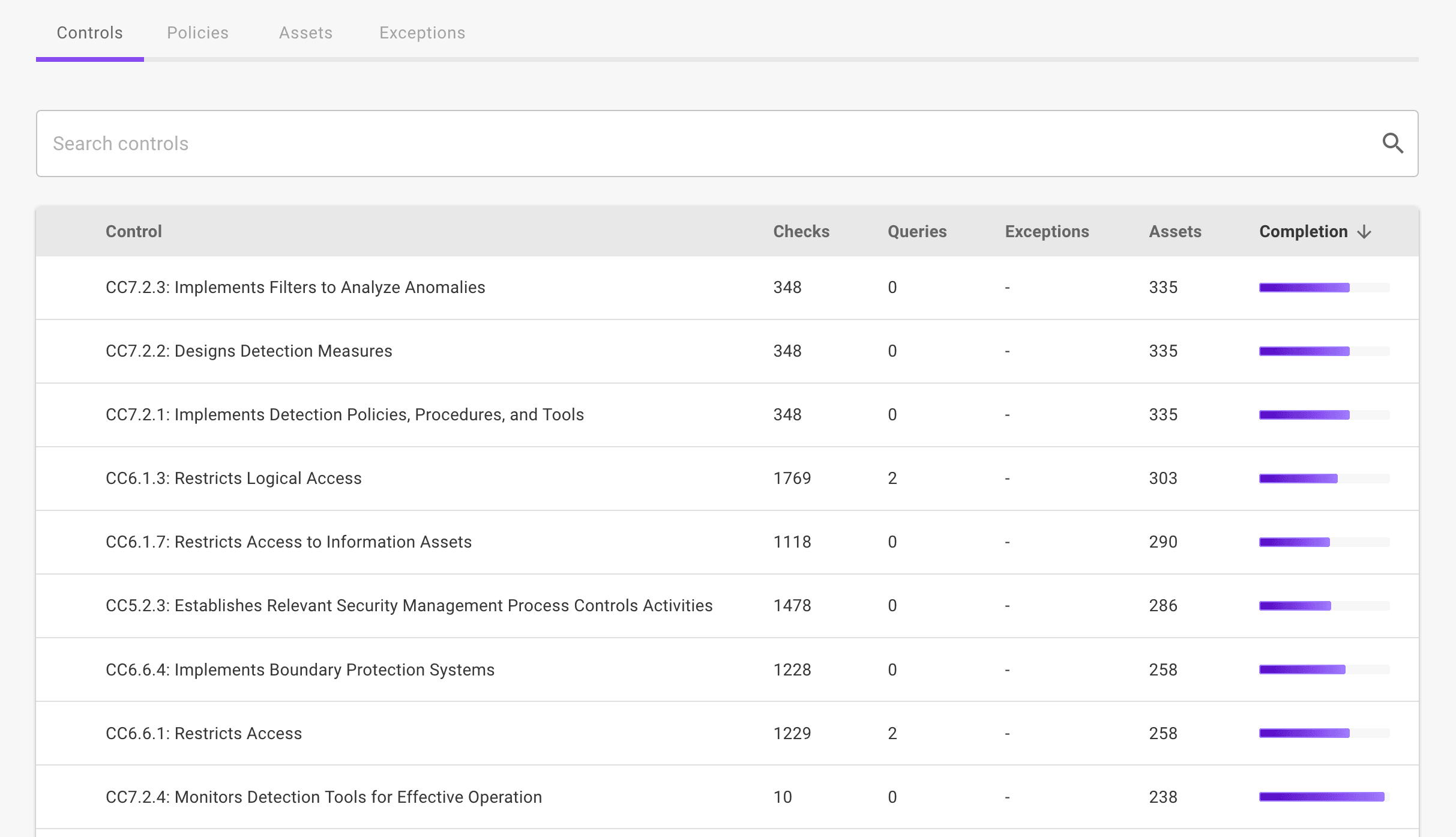
Task: Open control CC7.2.2 Designs Detection Measures
Action: (249, 351)
